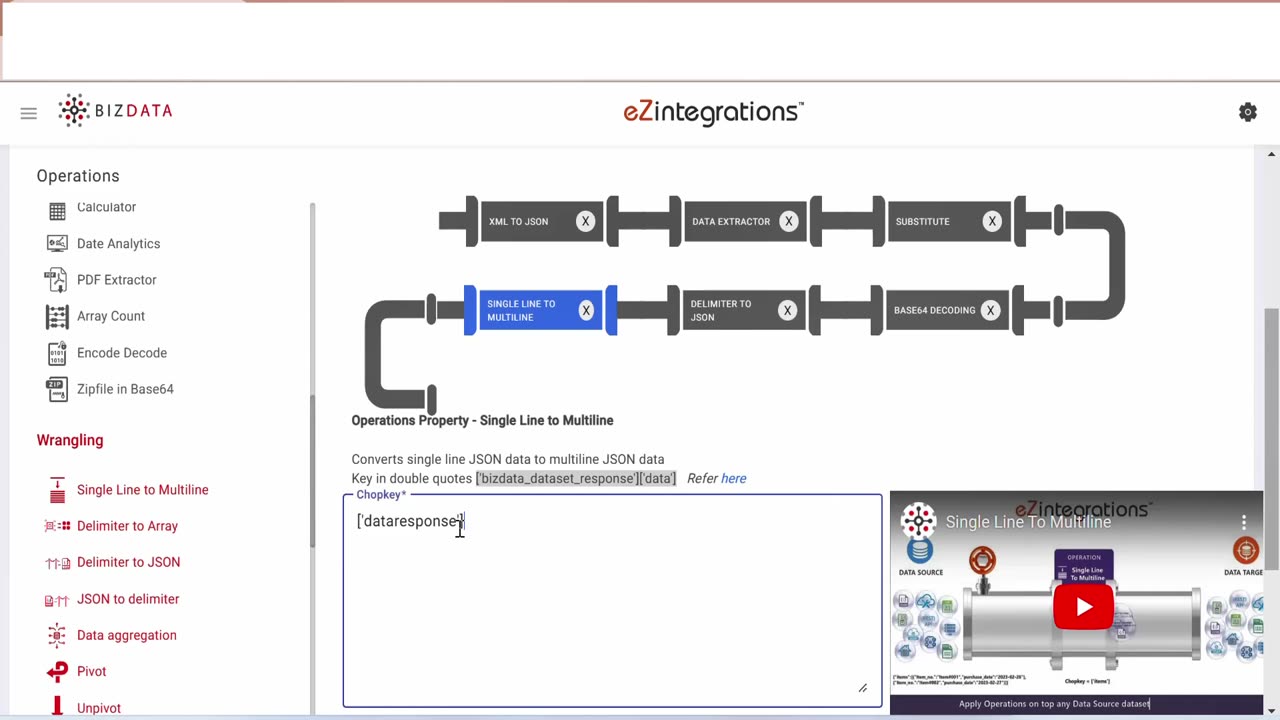The height and width of the screenshot is (720, 1280).
Task: Click the Date Analytics icon
Action: tap(57, 244)
